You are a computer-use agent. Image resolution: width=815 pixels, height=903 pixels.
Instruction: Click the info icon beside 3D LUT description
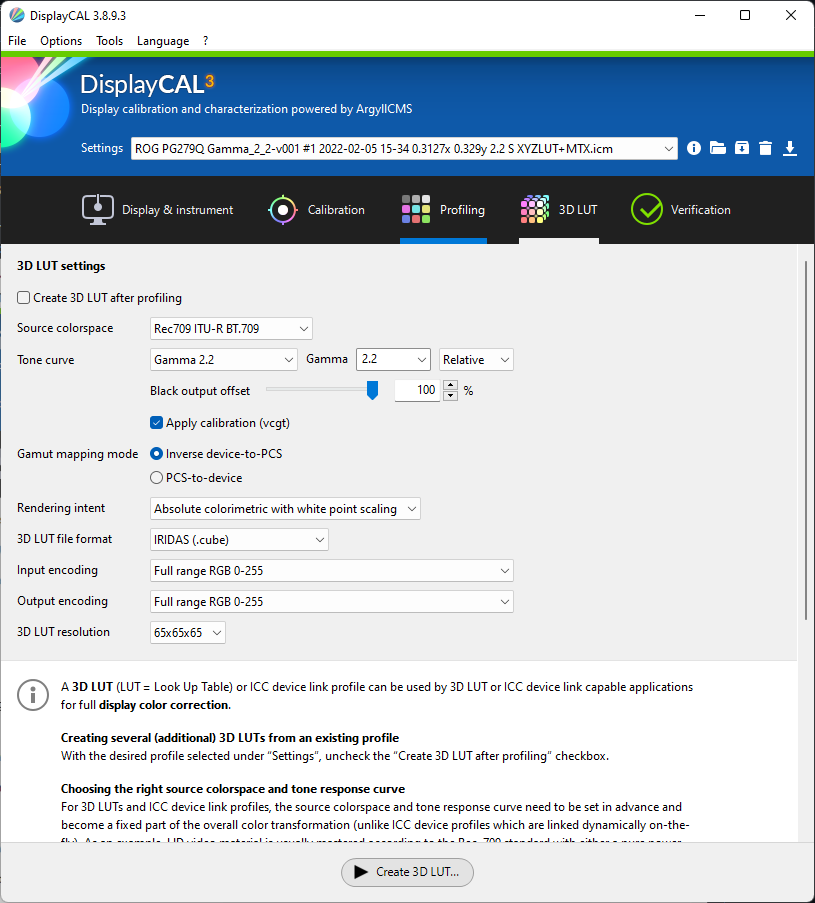[x=33, y=695]
